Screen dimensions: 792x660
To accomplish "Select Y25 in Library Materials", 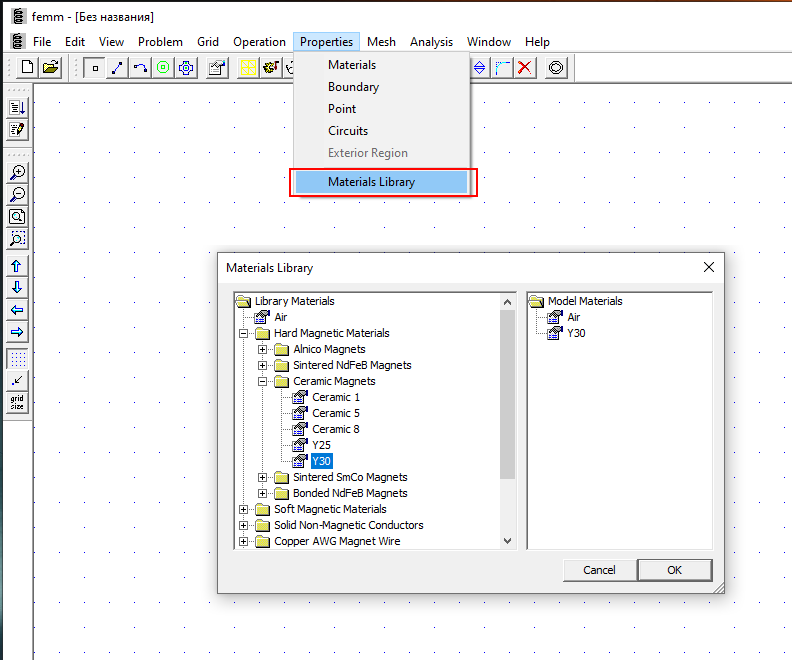I will pyautogui.click(x=321, y=445).
